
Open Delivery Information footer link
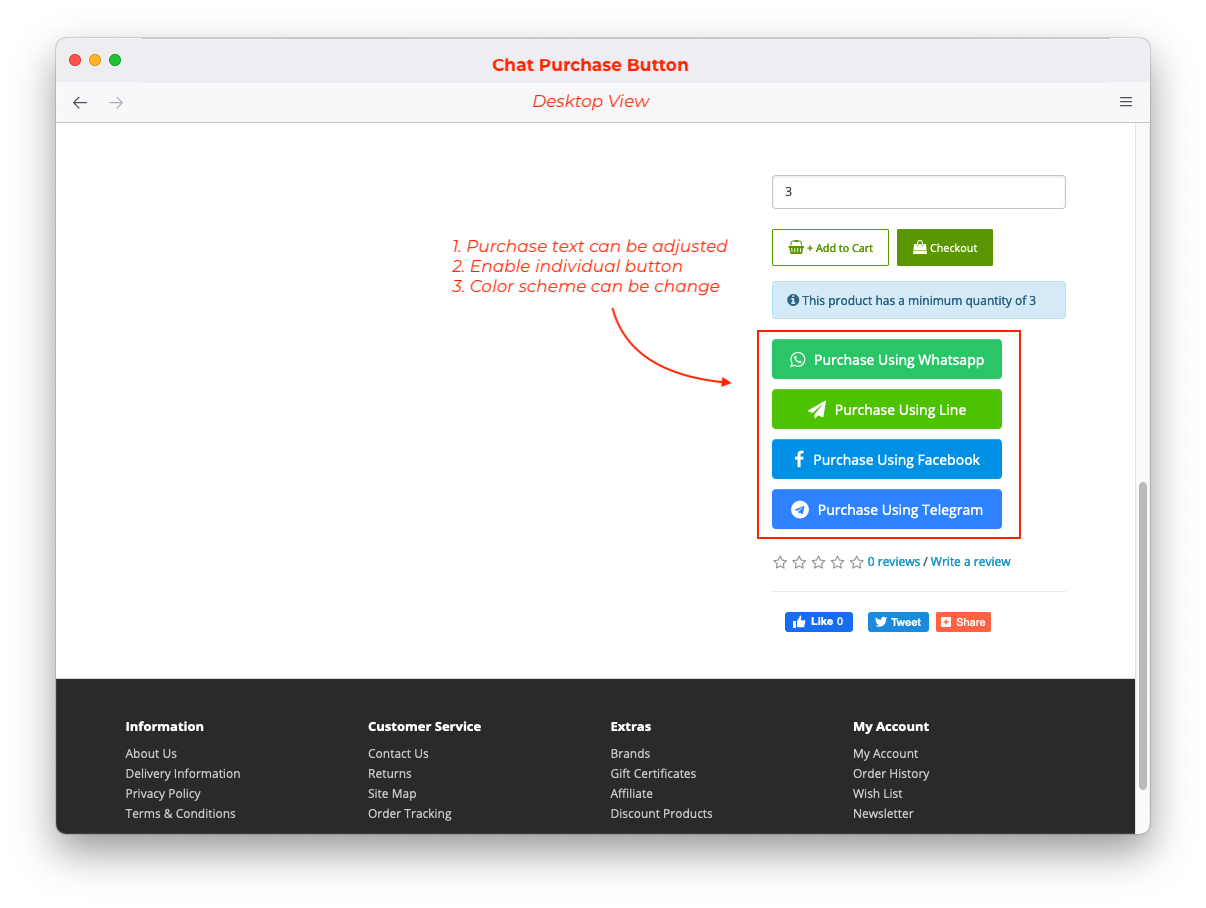pyautogui.click(x=183, y=774)
